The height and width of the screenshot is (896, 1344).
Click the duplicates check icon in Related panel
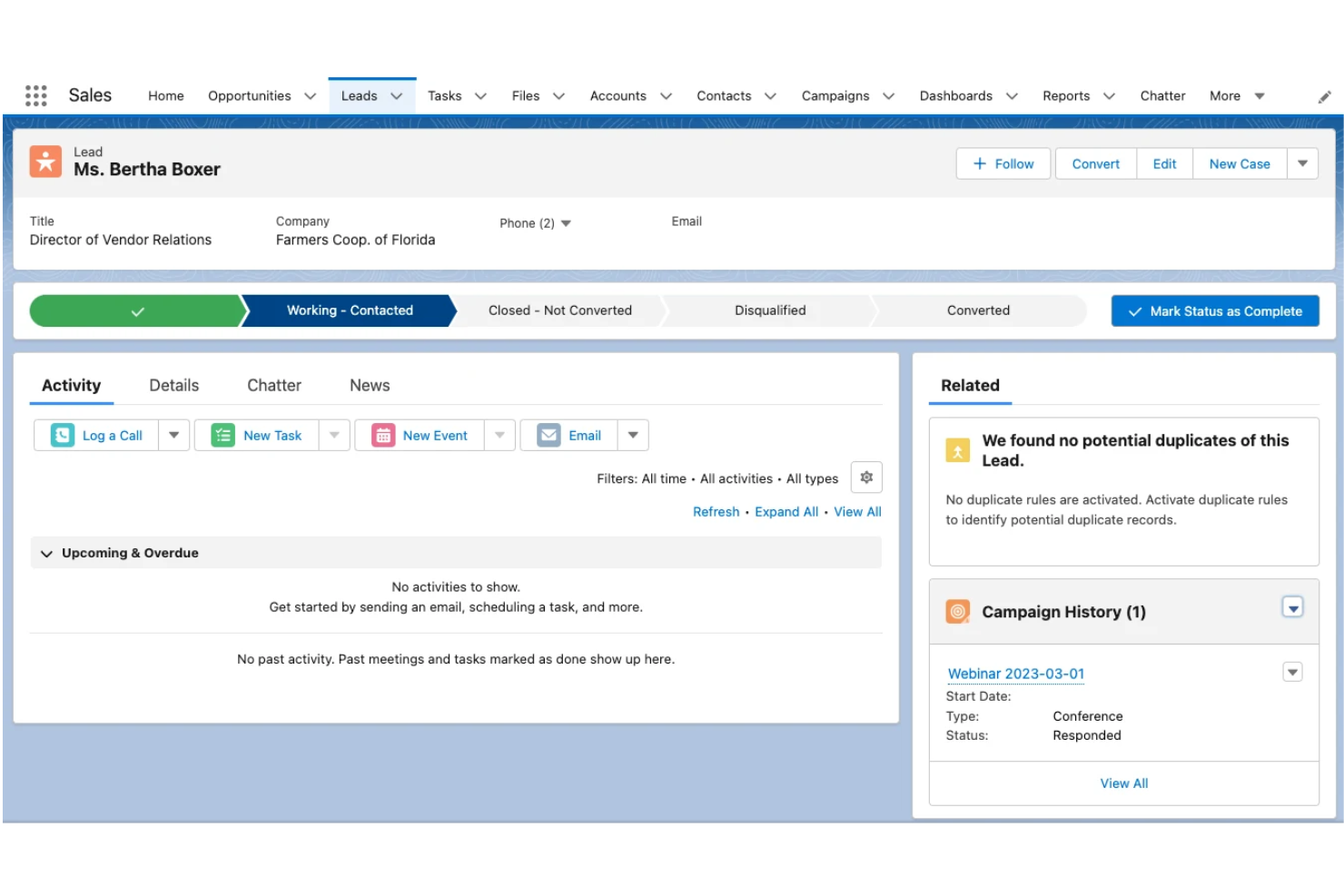[957, 449]
